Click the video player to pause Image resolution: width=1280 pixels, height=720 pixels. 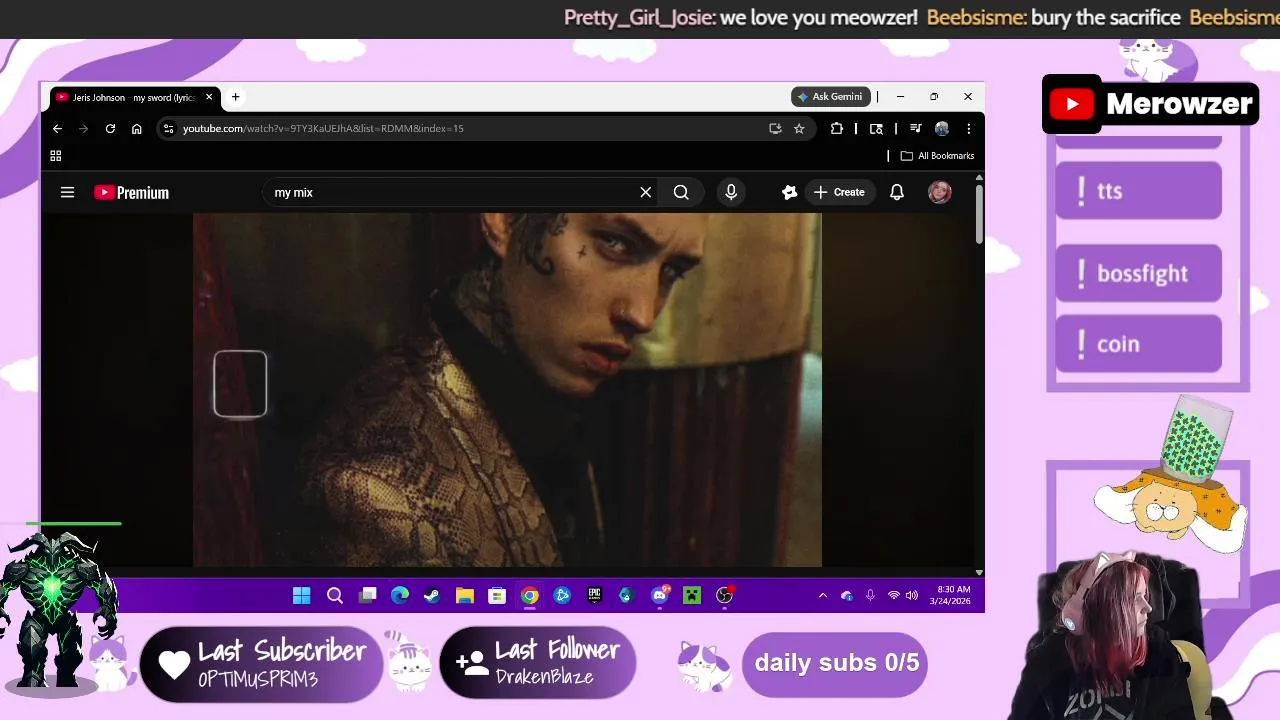[x=507, y=390]
